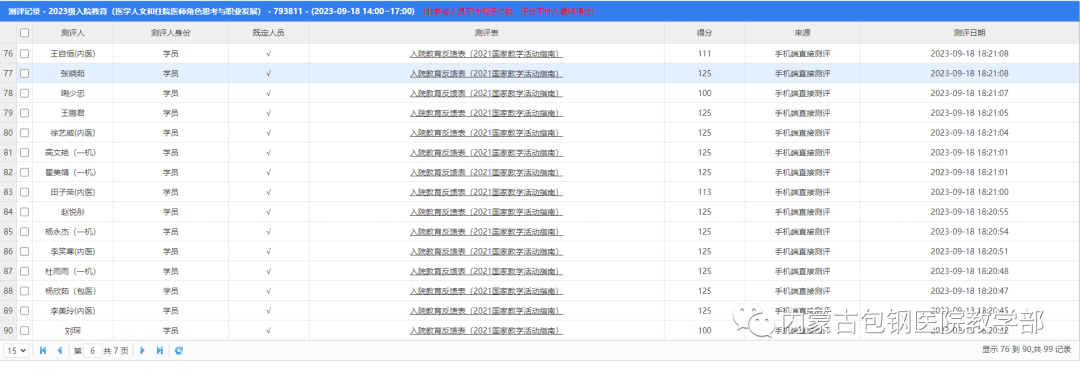1080x369 pixels.
Task: Check the checkbox for row 76
Action: pyautogui.click(x=25, y=53)
